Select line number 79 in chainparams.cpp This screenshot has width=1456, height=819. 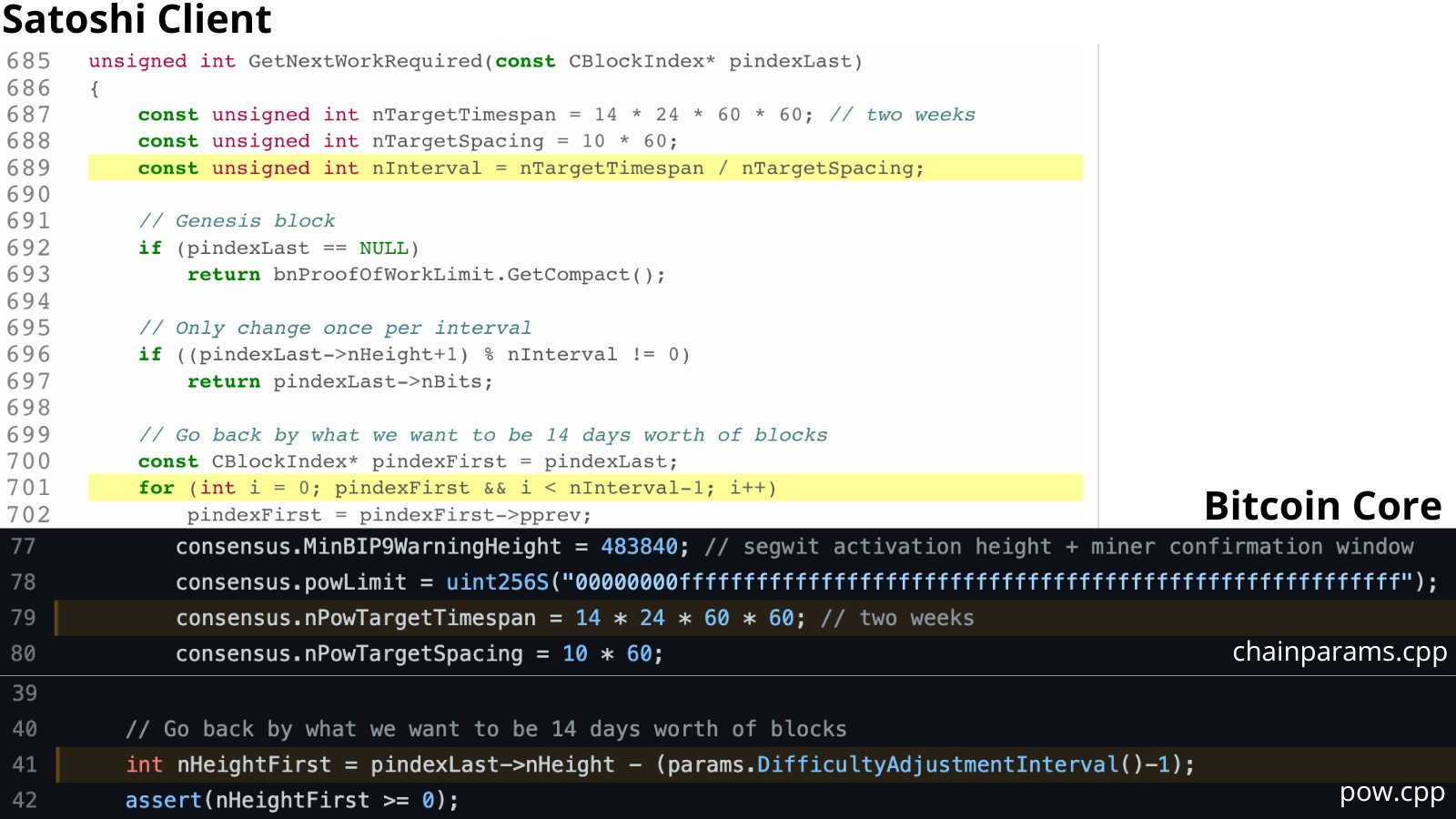(24, 618)
